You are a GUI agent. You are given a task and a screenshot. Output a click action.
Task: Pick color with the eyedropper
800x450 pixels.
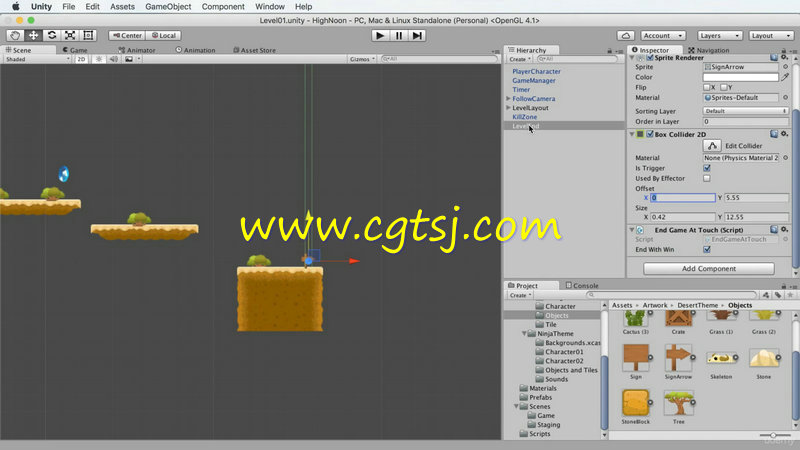[x=785, y=77]
